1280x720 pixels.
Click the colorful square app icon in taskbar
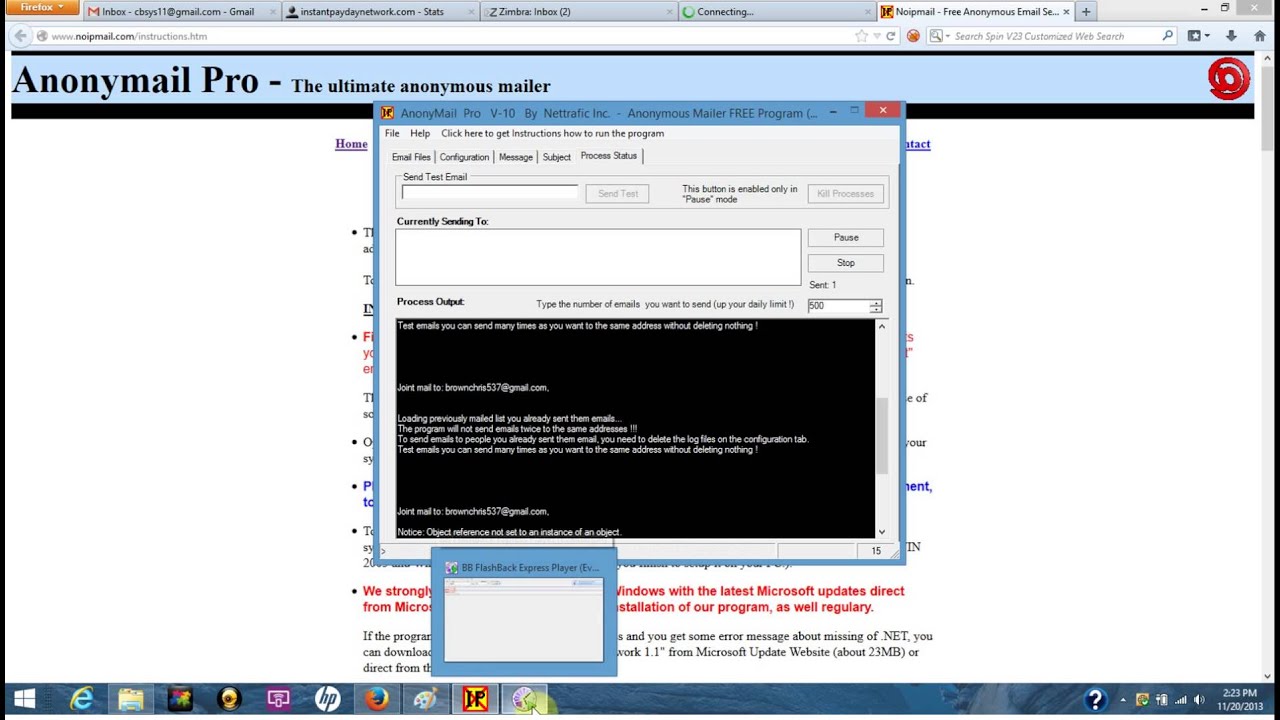(180, 699)
